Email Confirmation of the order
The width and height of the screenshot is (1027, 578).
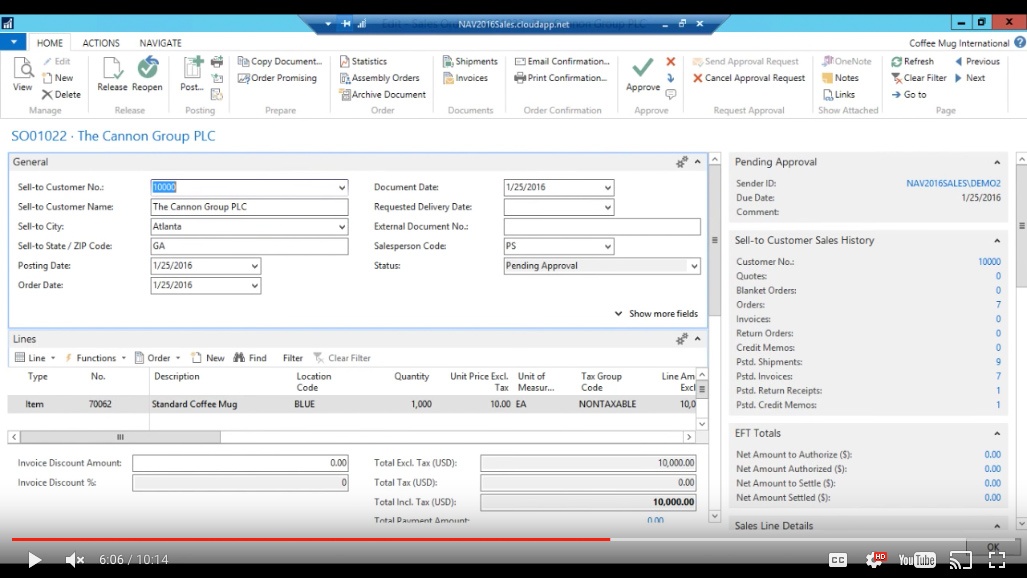562,62
